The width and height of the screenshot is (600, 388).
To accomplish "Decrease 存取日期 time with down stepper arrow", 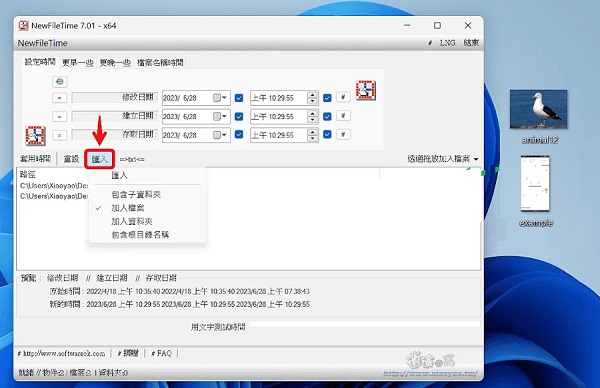I will pos(313,138).
